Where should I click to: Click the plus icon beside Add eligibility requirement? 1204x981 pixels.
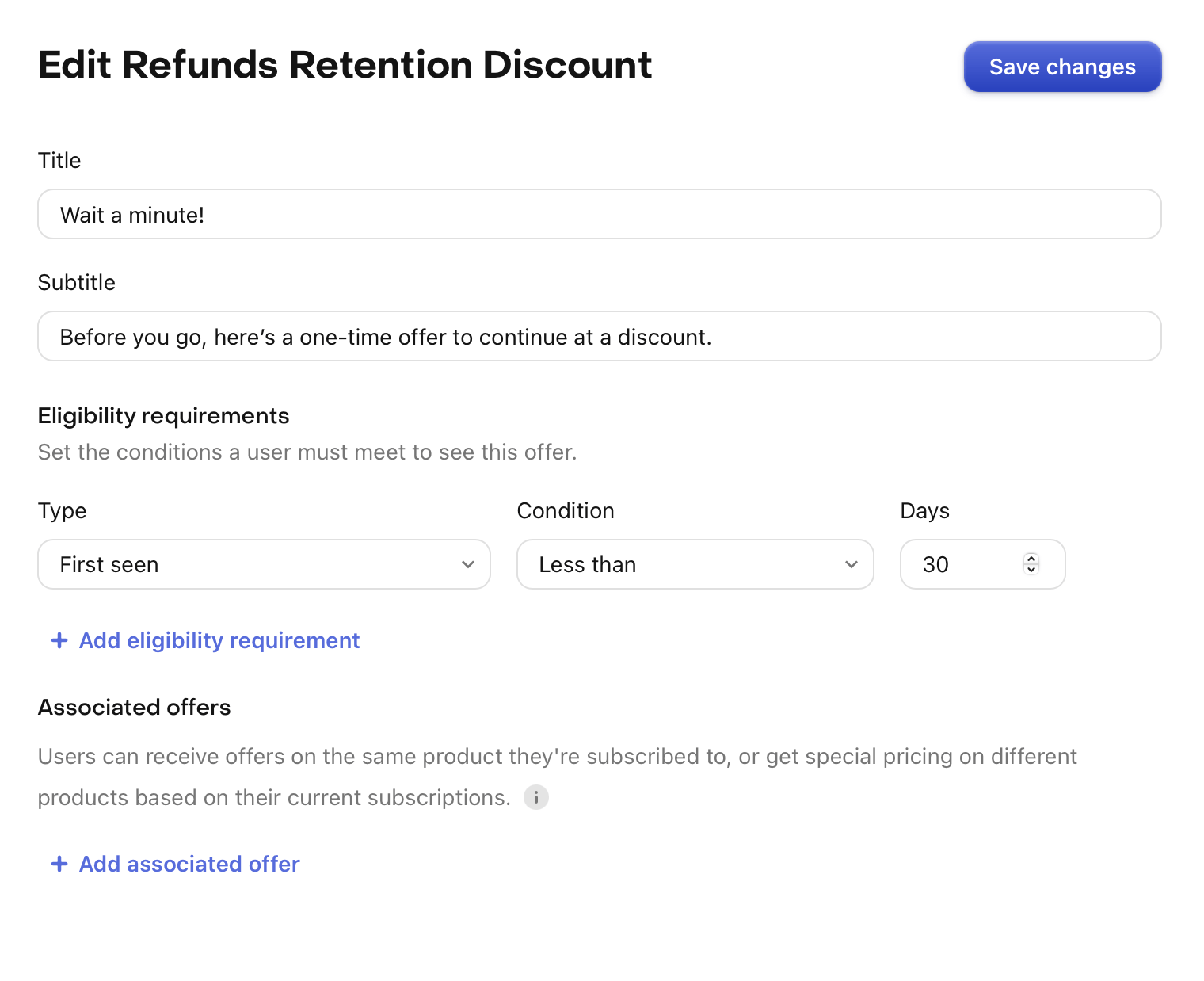click(59, 640)
